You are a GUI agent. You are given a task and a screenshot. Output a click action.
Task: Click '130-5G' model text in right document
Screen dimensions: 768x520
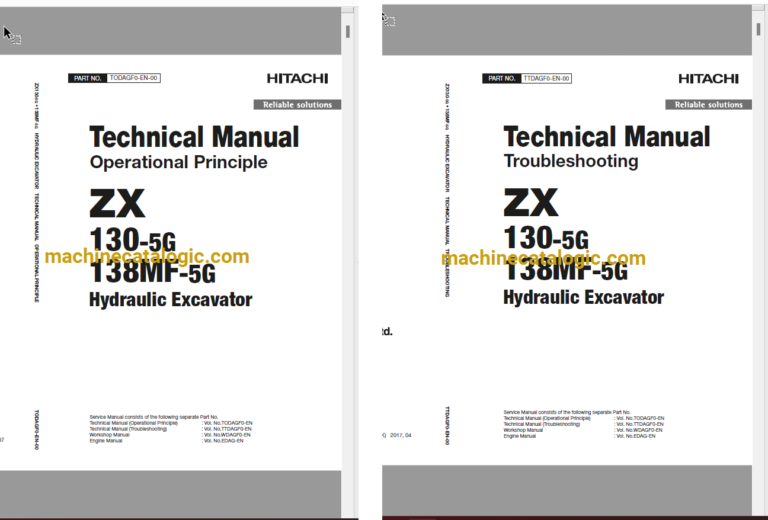click(x=546, y=238)
